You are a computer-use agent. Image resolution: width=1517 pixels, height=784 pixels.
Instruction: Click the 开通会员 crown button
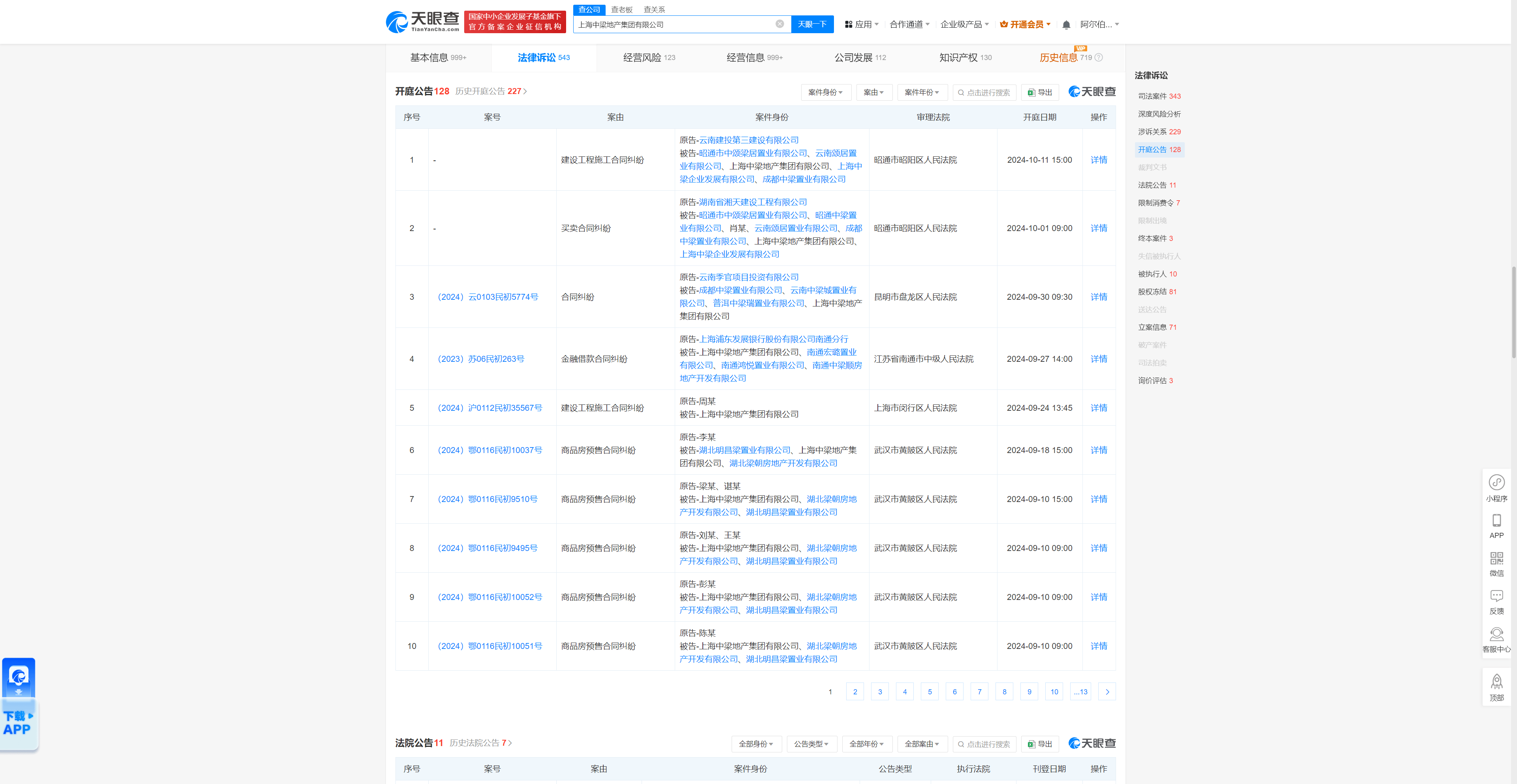pyautogui.click(x=1025, y=25)
